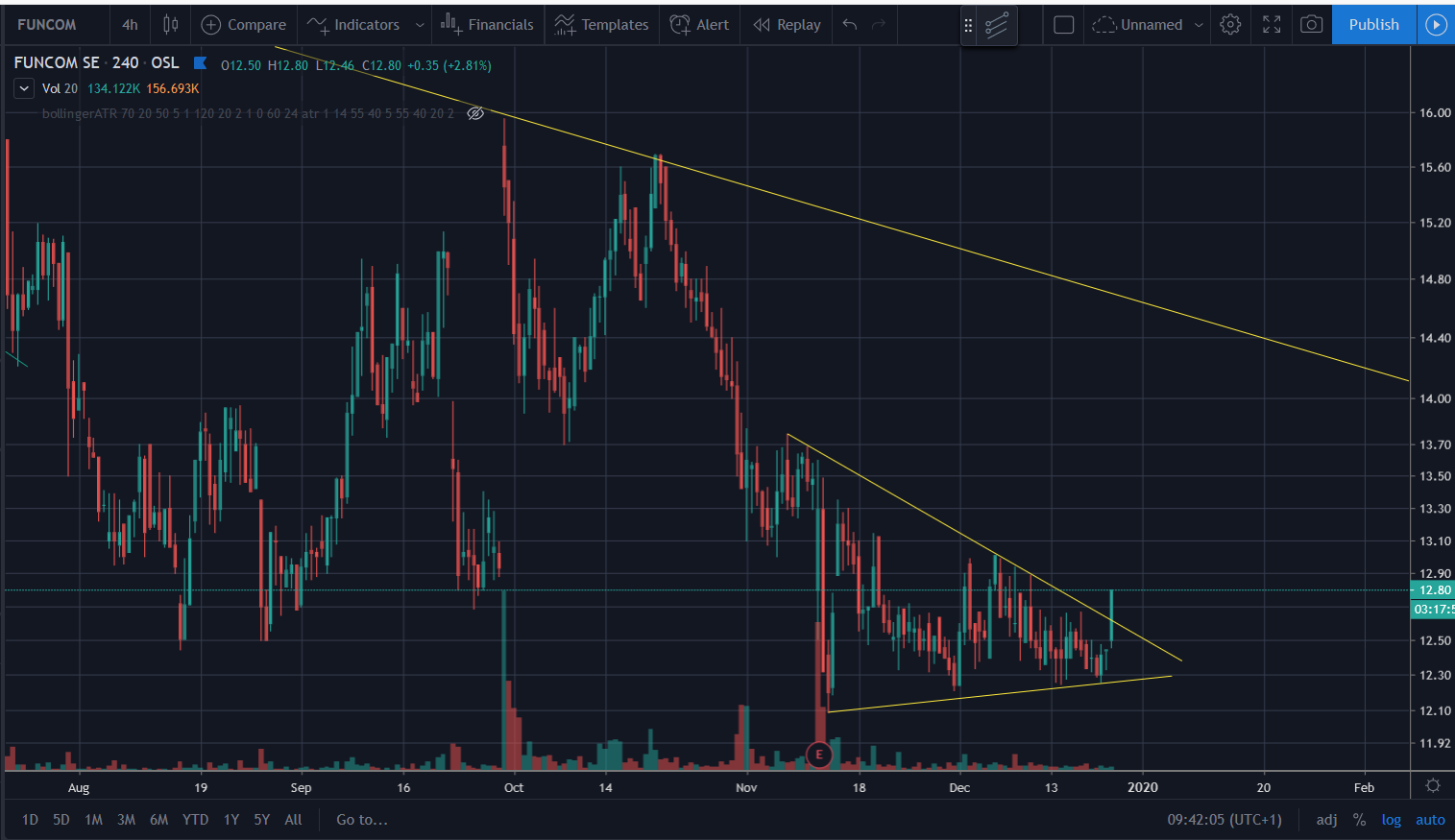Select the 1Y time range
This screenshot has width=1455, height=840.
coord(230,819)
